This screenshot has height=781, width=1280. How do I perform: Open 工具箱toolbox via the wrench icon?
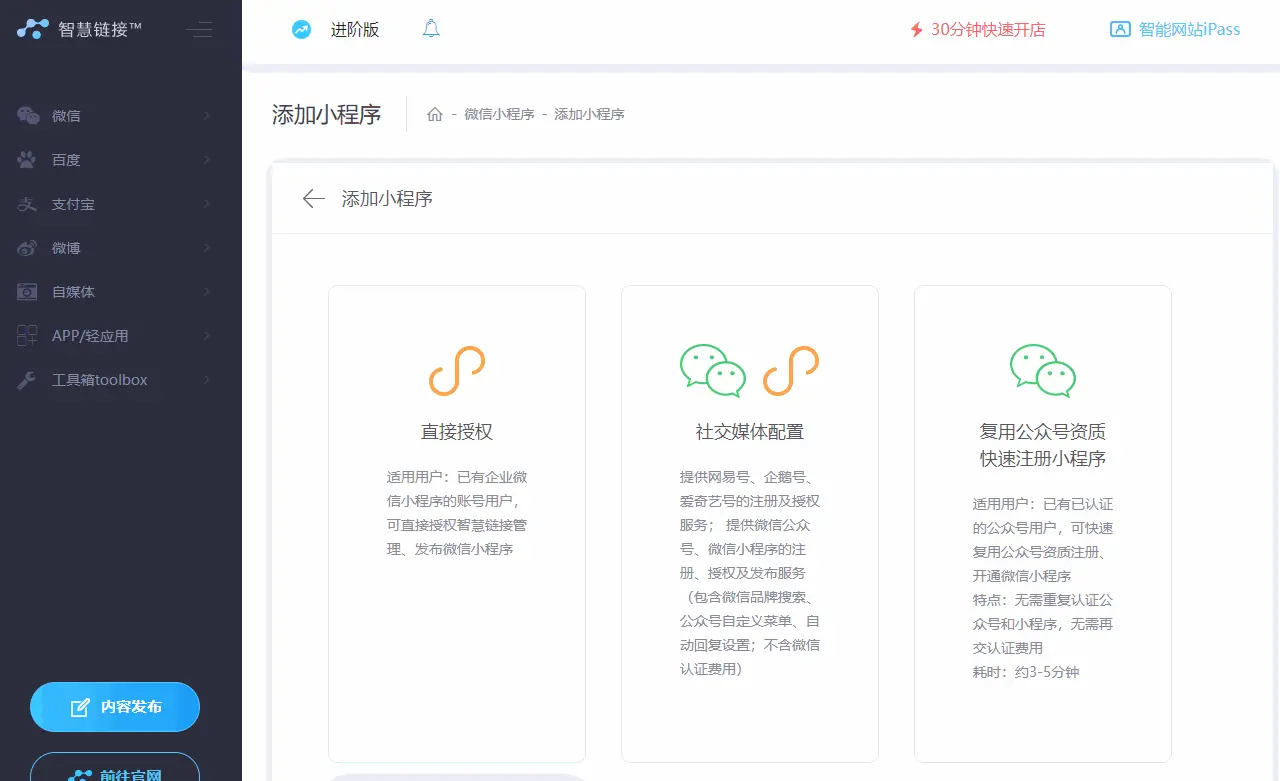coord(29,380)
